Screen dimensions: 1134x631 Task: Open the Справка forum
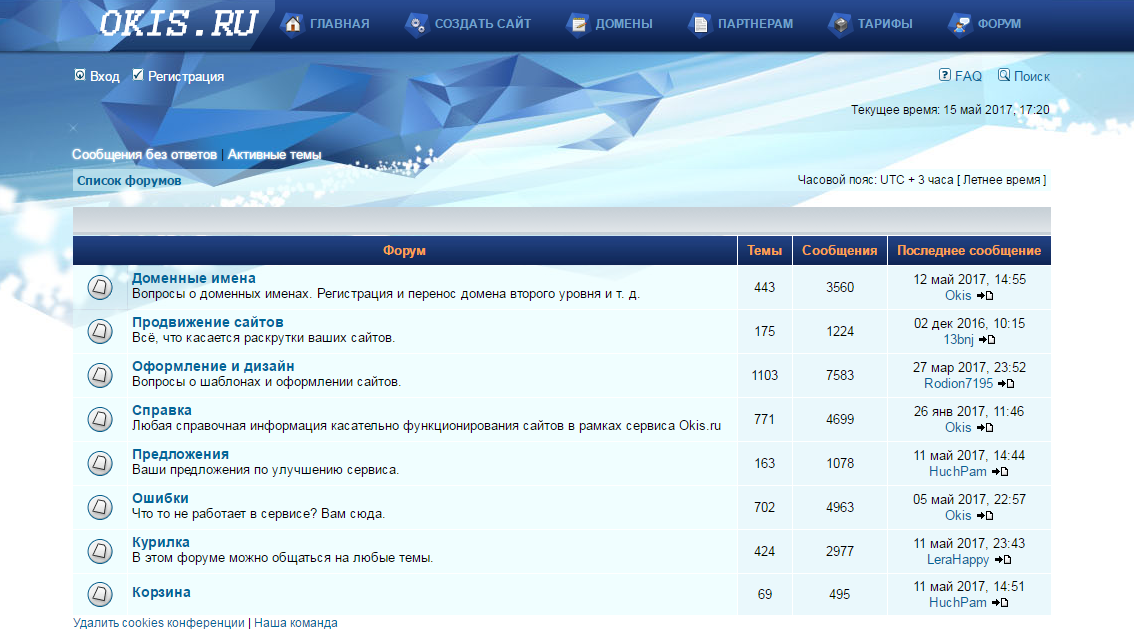coord(162,410)
